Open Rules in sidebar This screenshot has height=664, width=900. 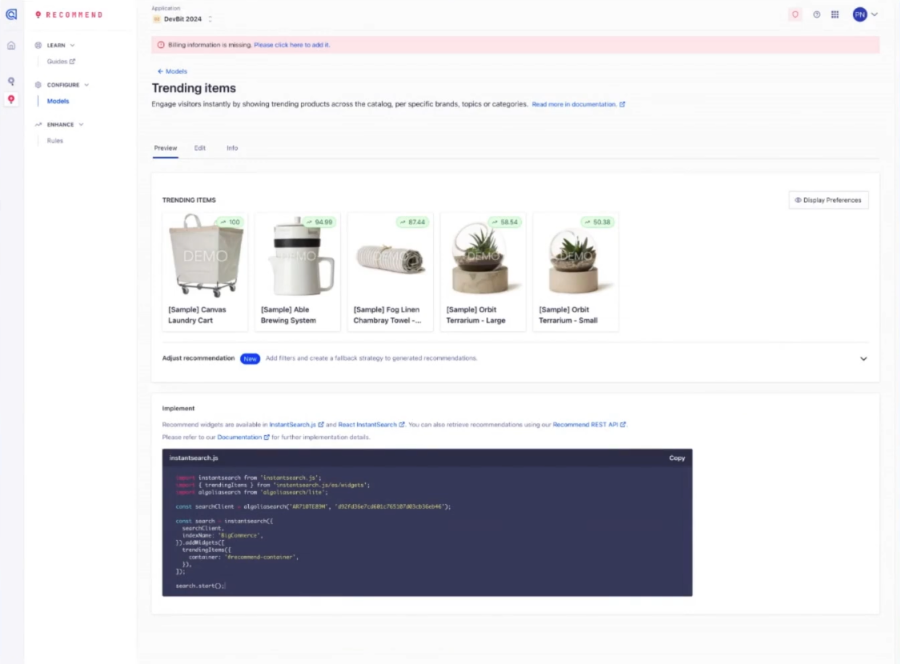coord(55,141)
